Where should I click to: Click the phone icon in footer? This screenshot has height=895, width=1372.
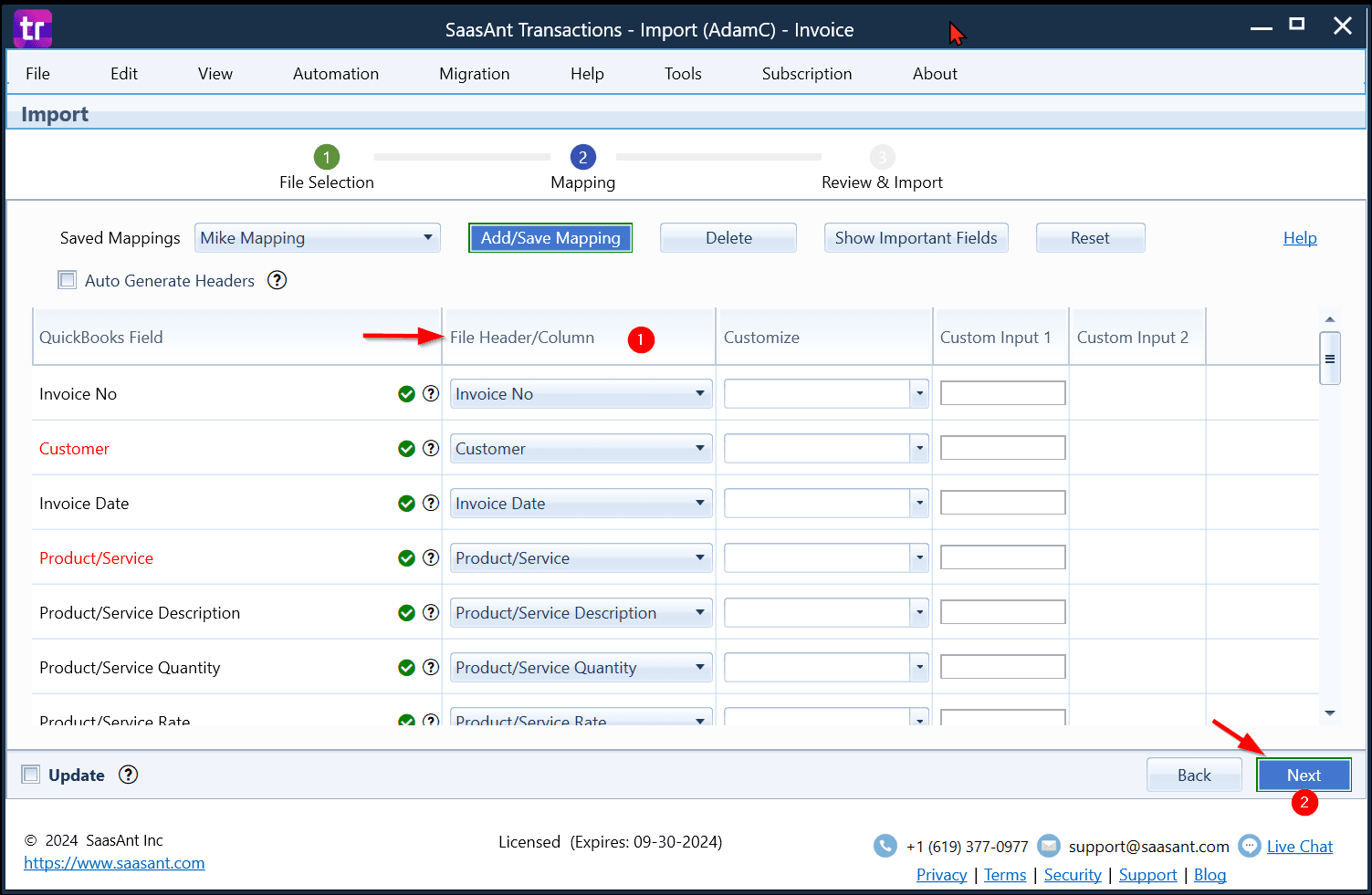[x=885, y=846]
